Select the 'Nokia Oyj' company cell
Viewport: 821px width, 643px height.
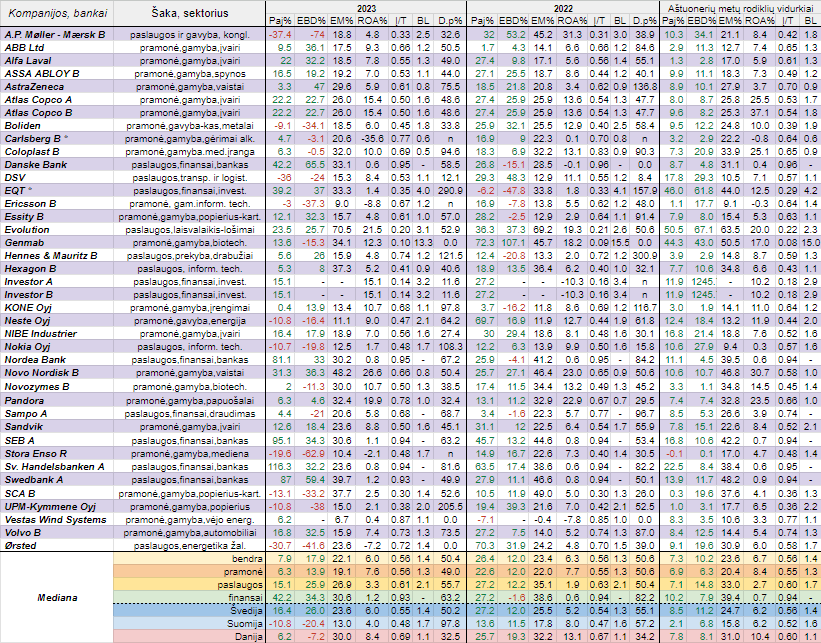57,347
